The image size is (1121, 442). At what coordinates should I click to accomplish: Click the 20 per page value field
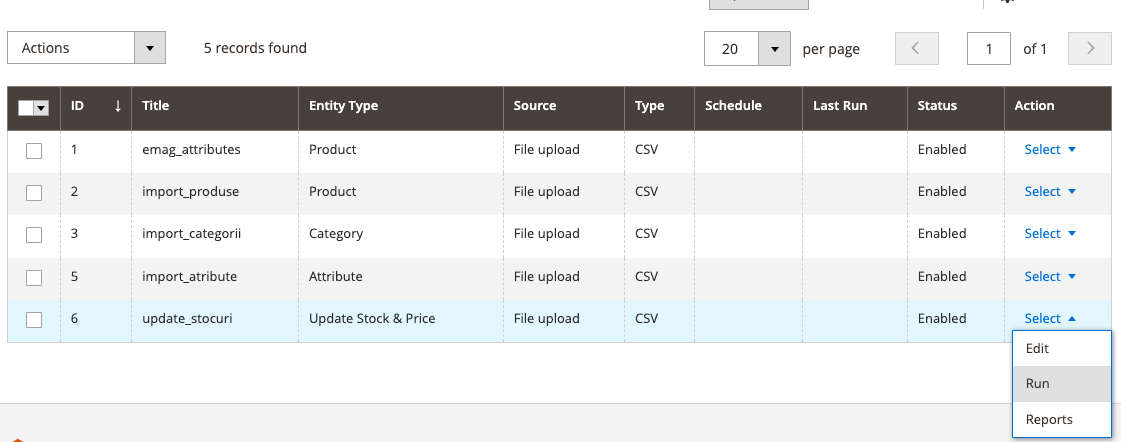coord(731,49)
